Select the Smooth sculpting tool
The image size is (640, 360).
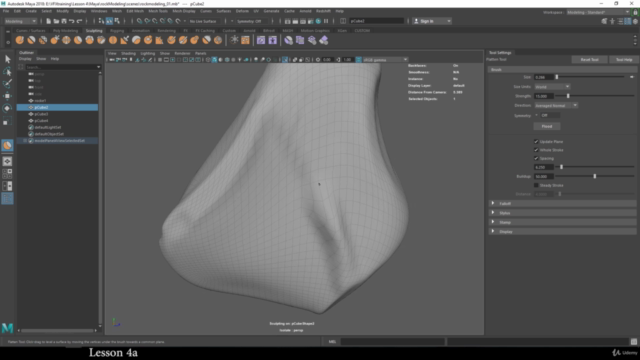[x=31, y=40]
